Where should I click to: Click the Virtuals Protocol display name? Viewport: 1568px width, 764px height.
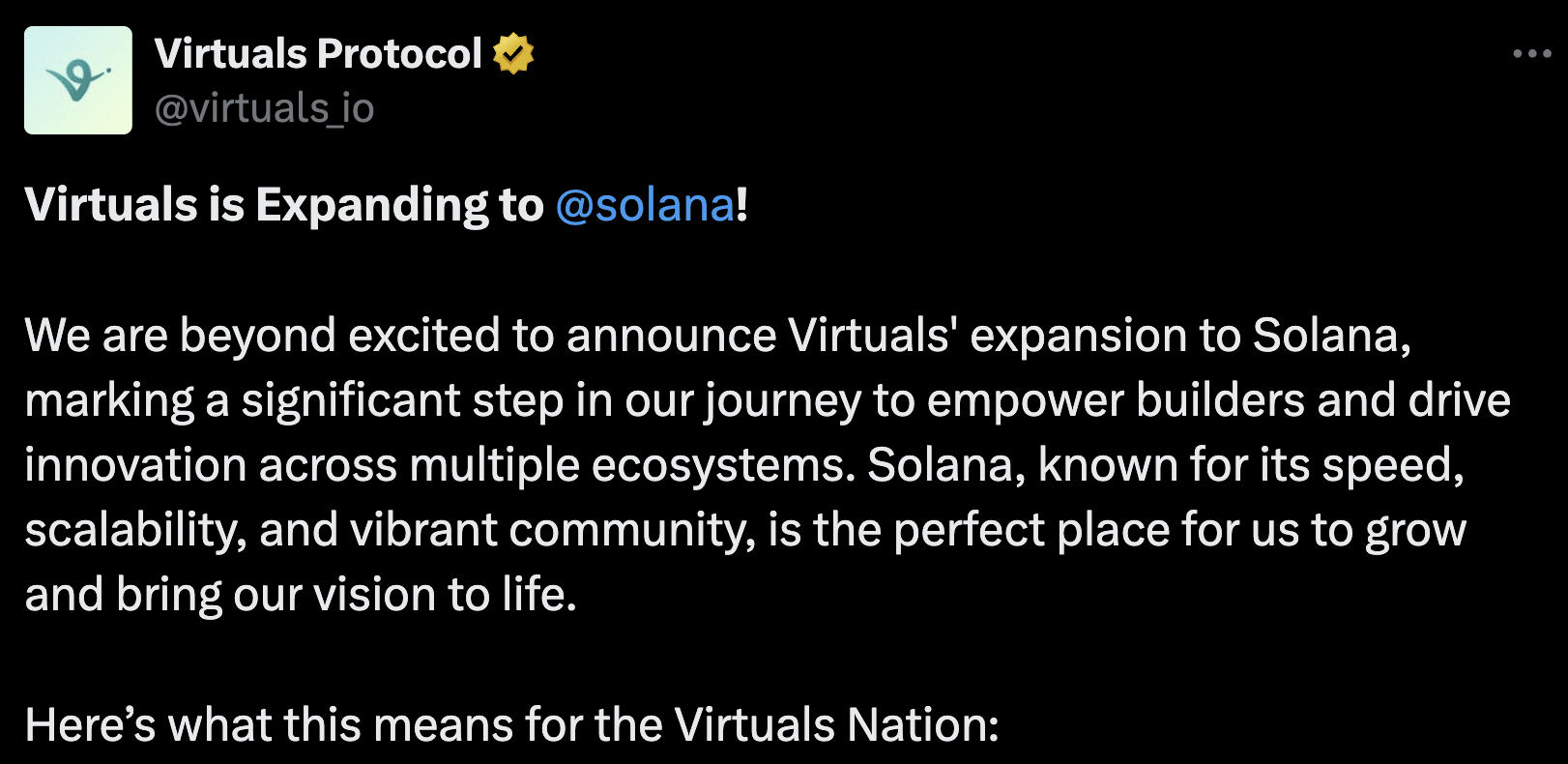(x=318, y=54)
